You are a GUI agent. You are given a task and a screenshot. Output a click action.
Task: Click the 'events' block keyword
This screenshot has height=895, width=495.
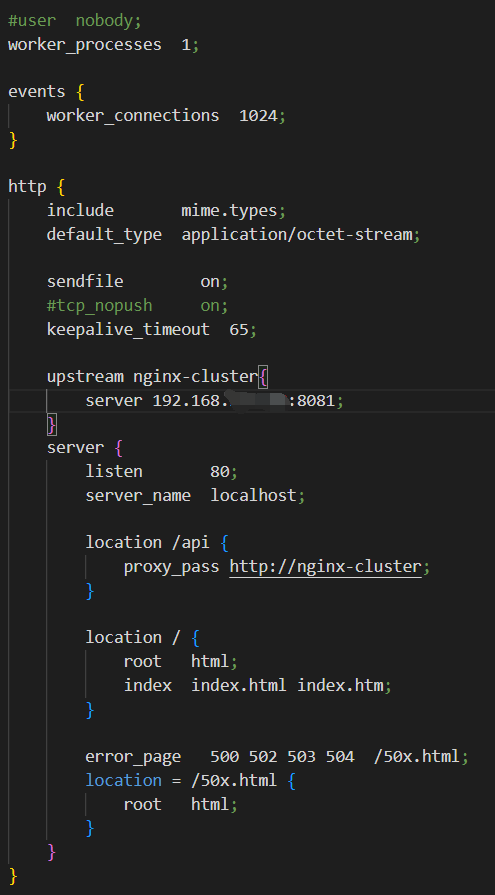pos(37,92)
